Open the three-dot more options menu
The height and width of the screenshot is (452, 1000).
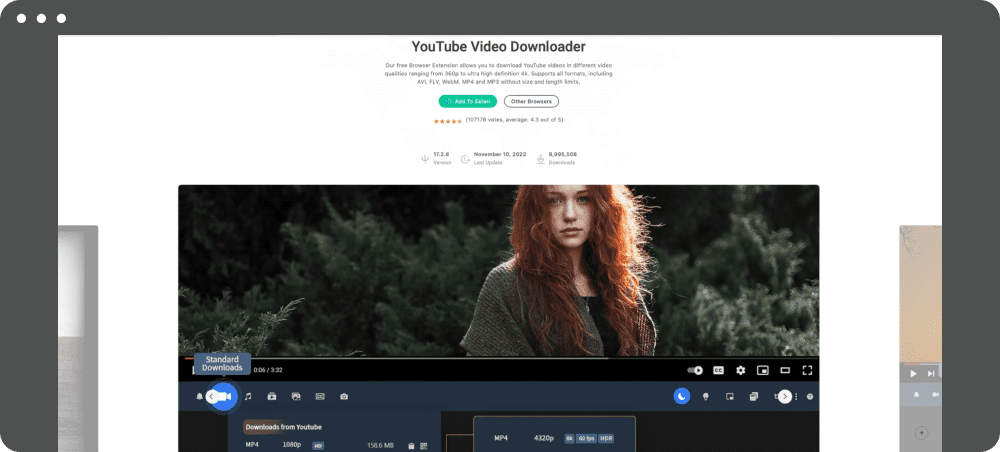pos(796,397)
